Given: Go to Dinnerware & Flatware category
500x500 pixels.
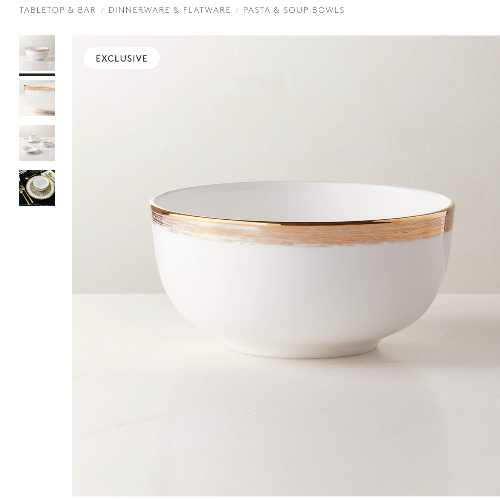Looking at the screenshot, I should coord(169,10).
